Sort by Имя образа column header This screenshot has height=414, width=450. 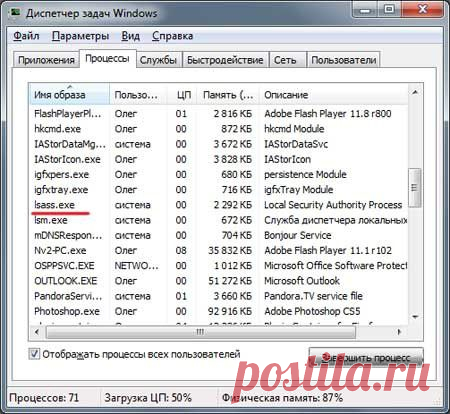pos(69,94)
